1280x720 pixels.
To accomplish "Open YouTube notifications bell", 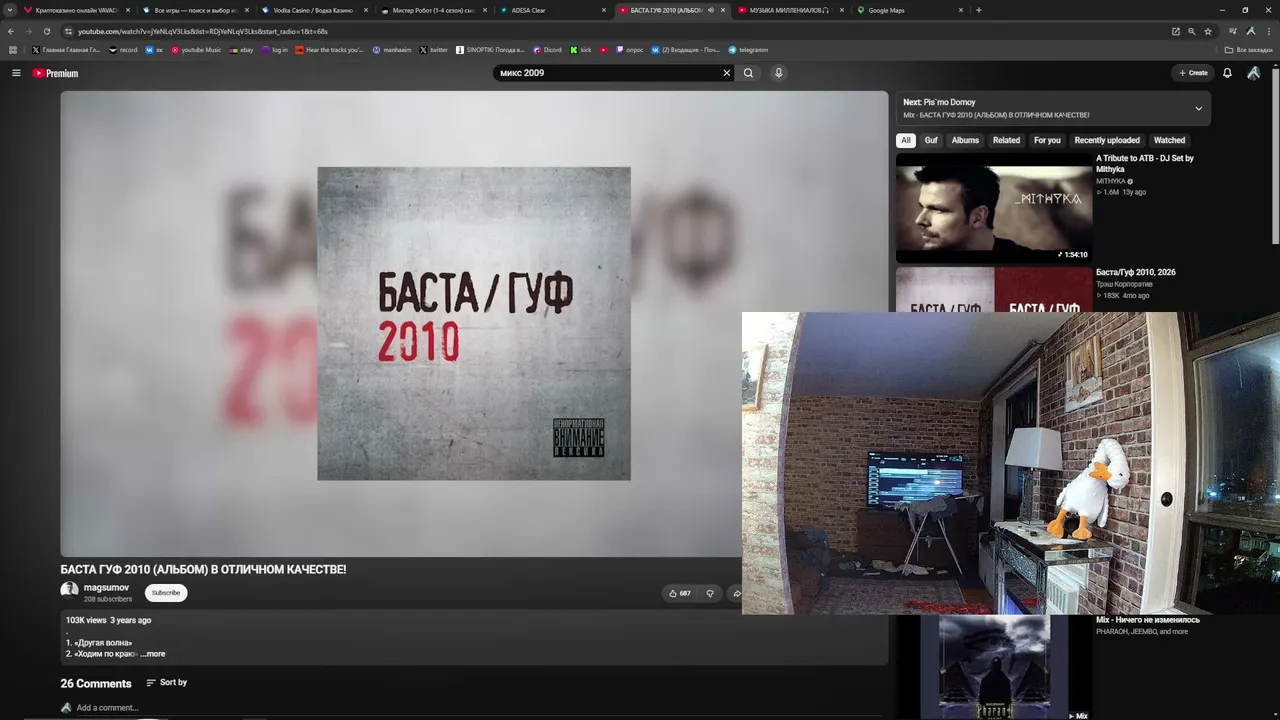I will tap(1227, 73).
